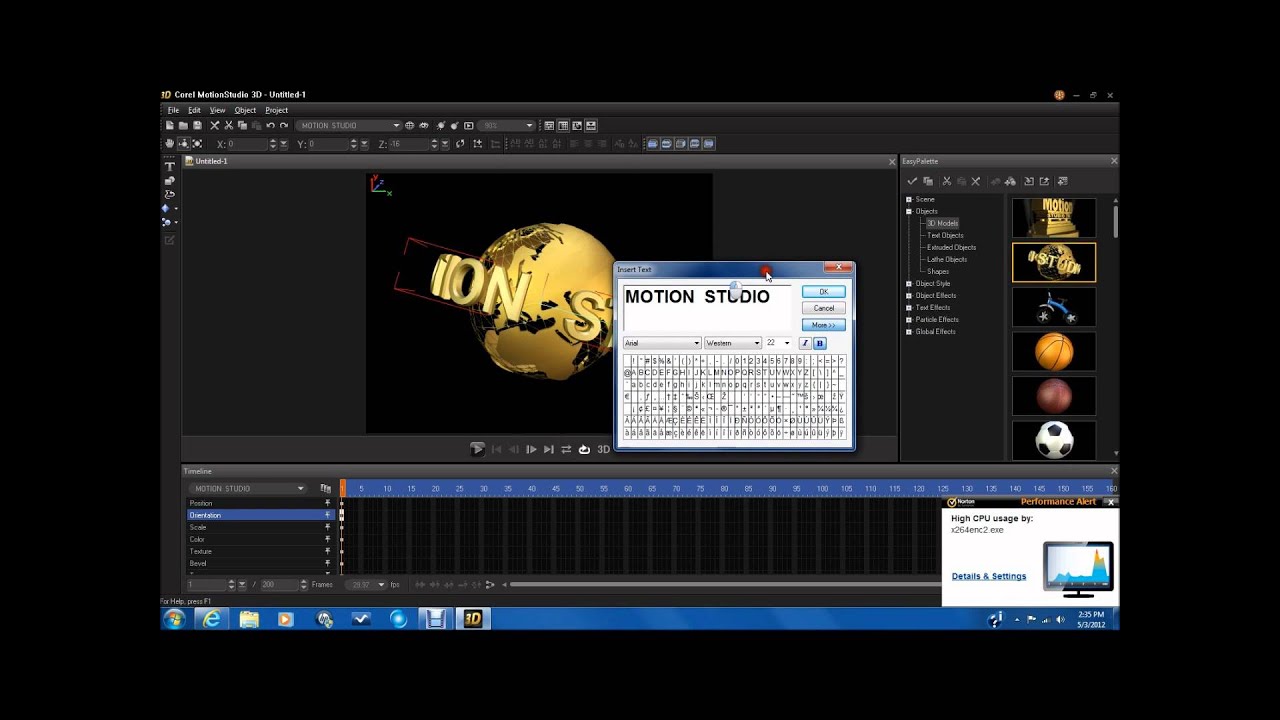Toggle the display mode globe icon
The height and width of the screenshot is (720, 1280).
click(x=409, y=125)
